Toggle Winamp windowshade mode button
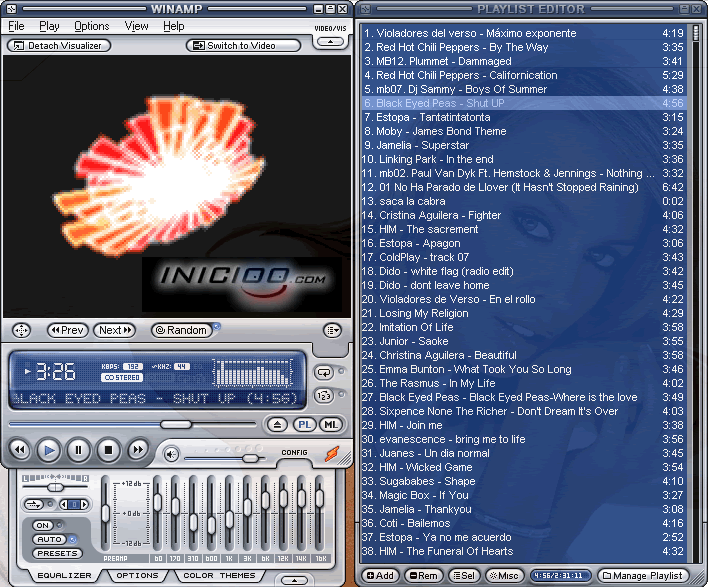The height and width of the screenshot is (587, 708). (x=331, y=9)
